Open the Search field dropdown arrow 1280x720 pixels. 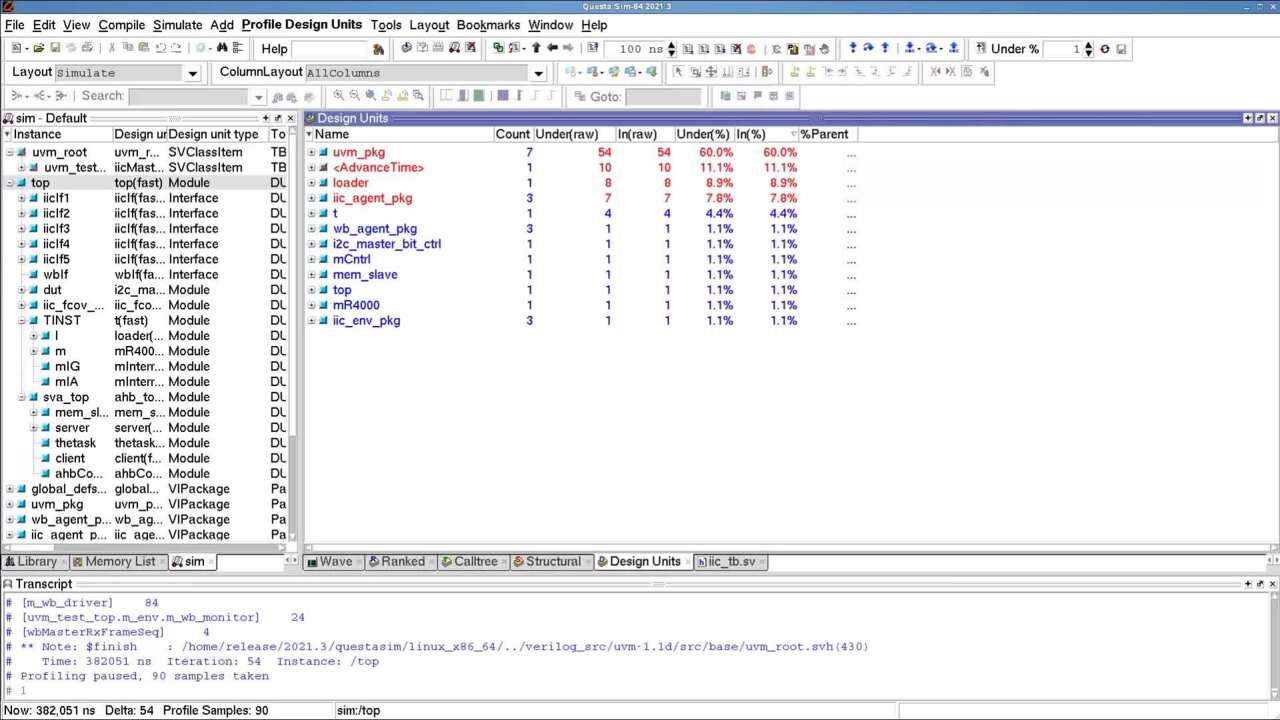pos(258,97)
